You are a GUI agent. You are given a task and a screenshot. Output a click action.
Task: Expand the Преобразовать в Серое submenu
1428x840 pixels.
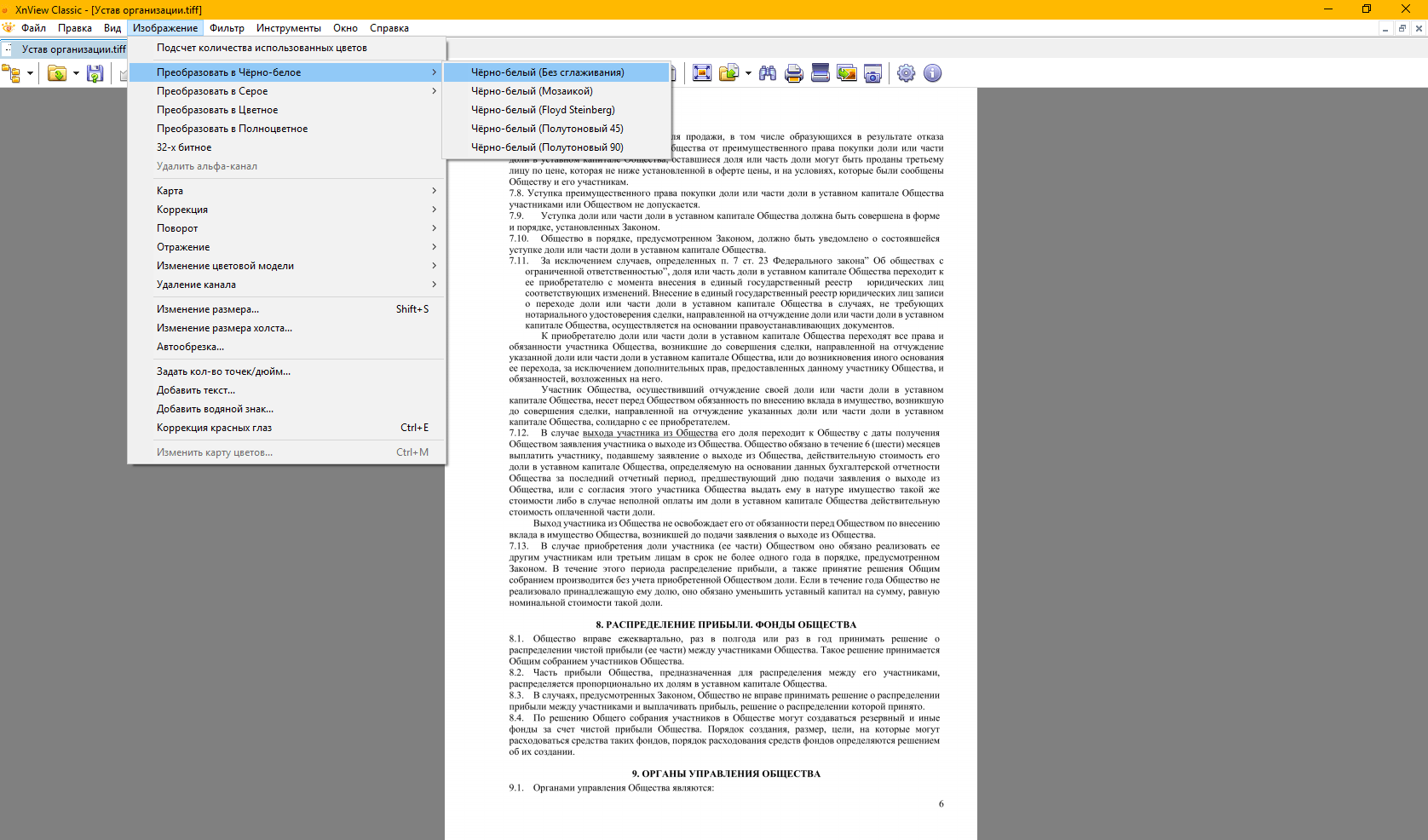287,91
